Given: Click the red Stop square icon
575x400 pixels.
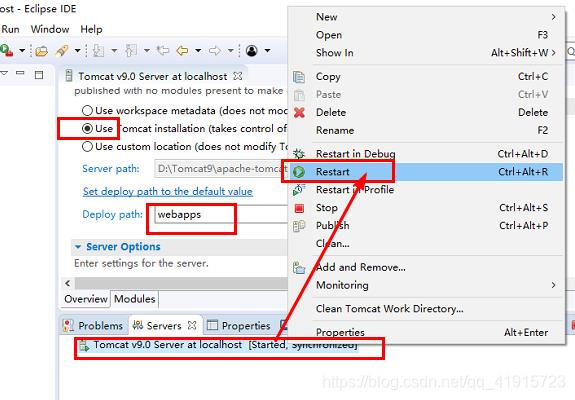Looking at the screenshot, I should point(299,208).
